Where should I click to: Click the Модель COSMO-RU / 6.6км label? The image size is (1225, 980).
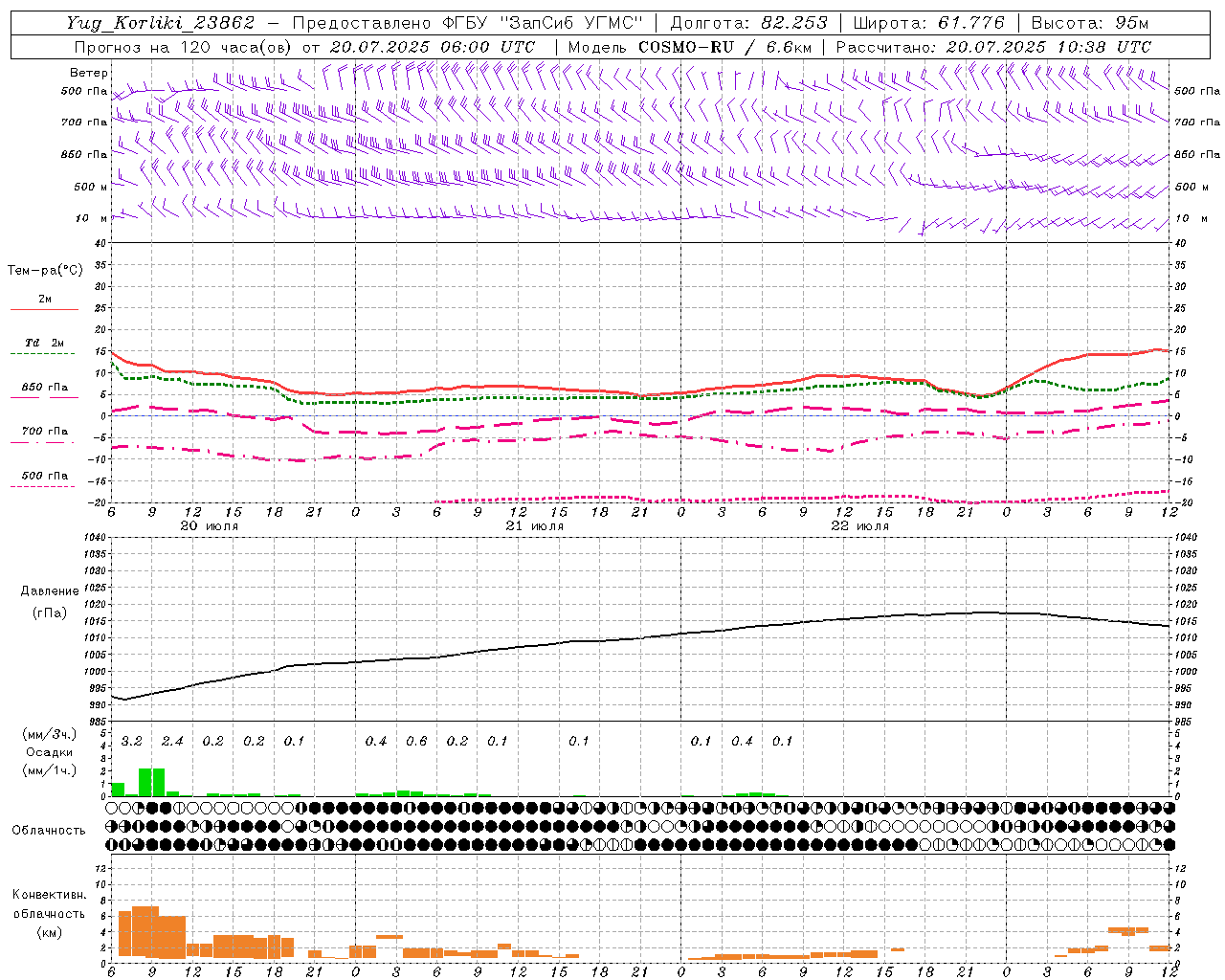[690, 47]
